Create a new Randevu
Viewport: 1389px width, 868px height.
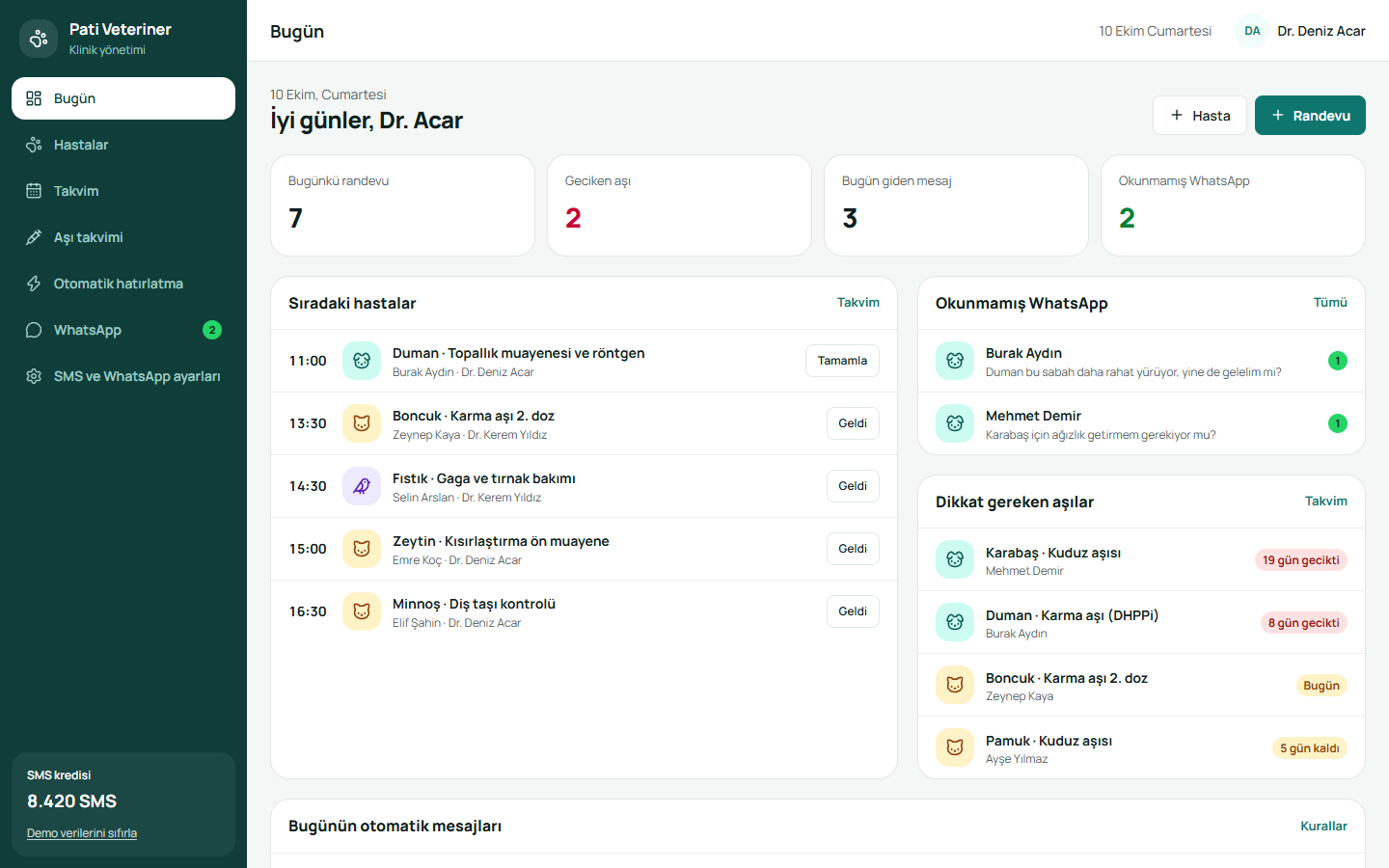[1310, 116]
